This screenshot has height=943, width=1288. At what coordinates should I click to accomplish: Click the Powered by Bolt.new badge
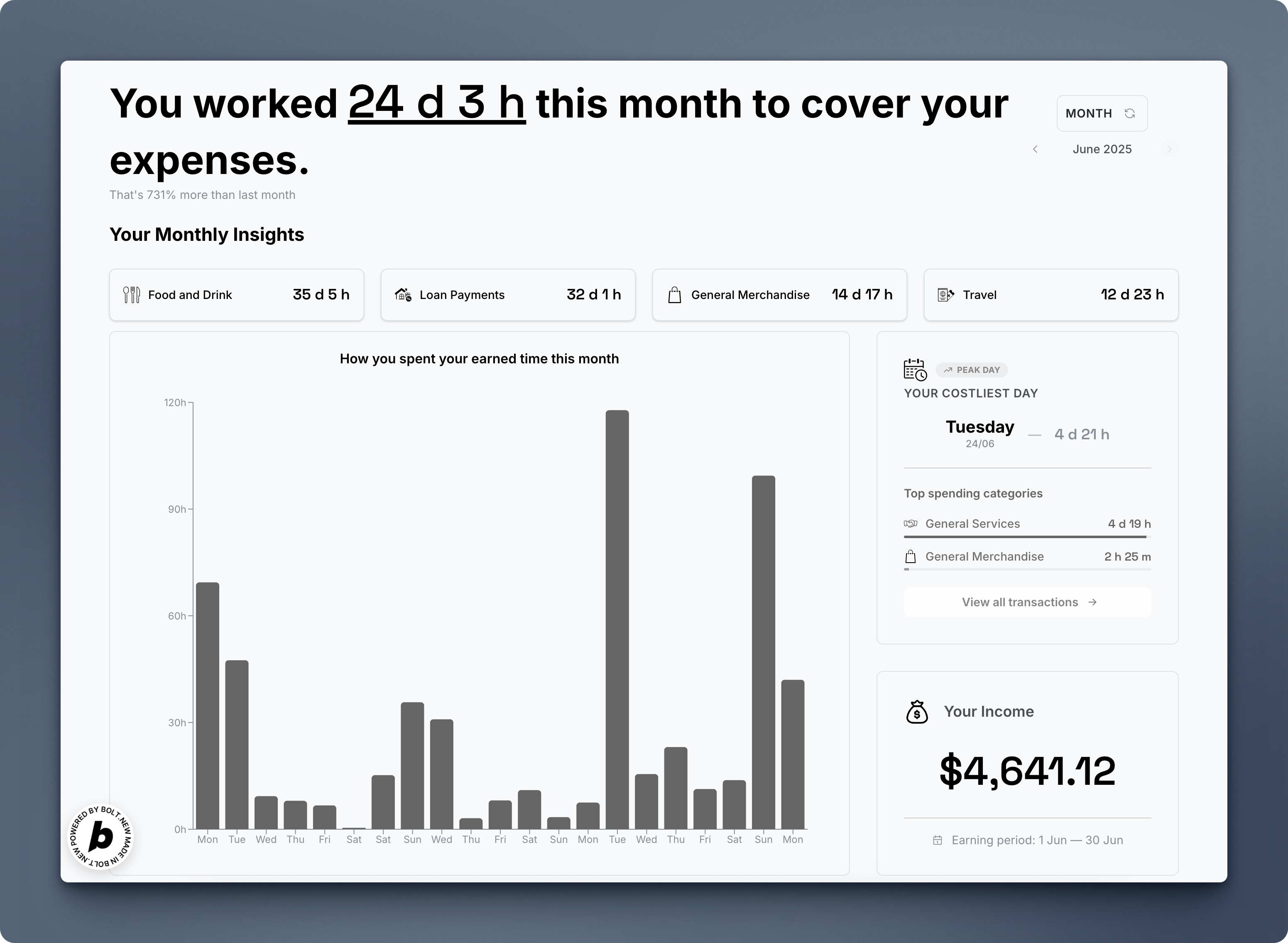click(101, 837)
